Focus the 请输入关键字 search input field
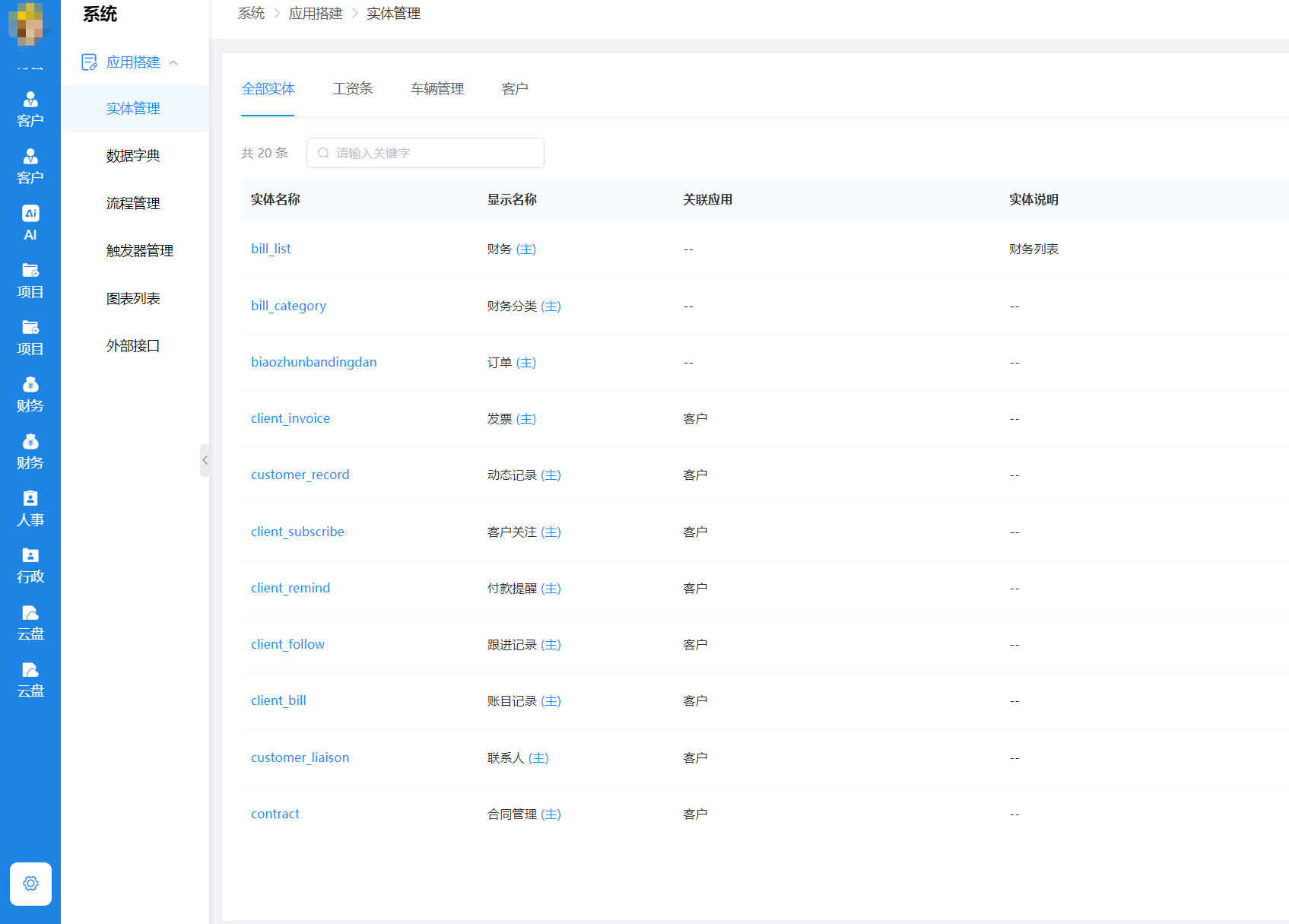This screenshot has height=924, width=1289. click(433, 153)
